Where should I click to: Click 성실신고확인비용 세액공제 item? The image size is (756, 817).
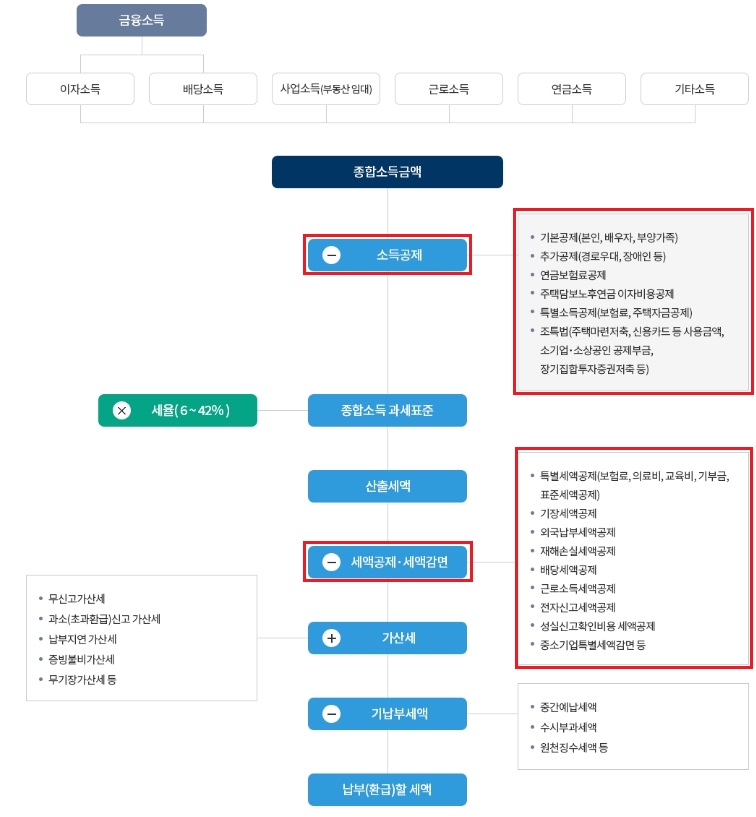coord(598,626)
